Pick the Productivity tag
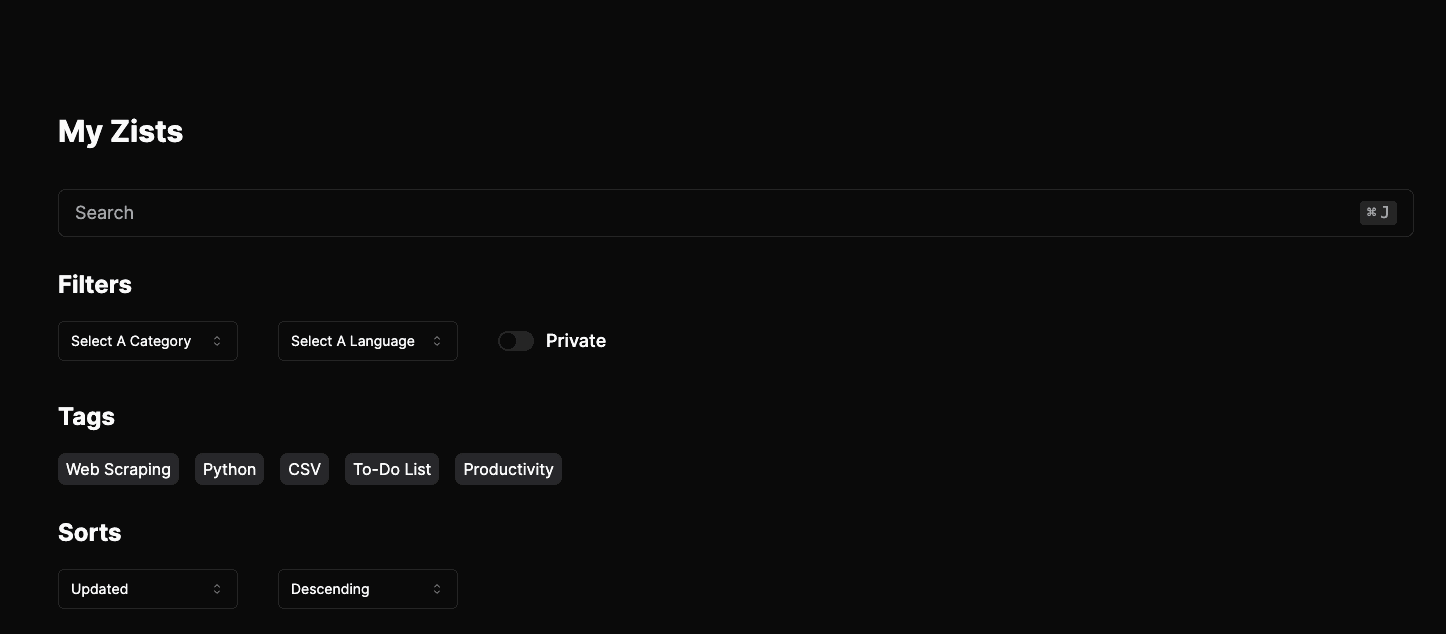The image size is (1446, 634). click(508, 469)
